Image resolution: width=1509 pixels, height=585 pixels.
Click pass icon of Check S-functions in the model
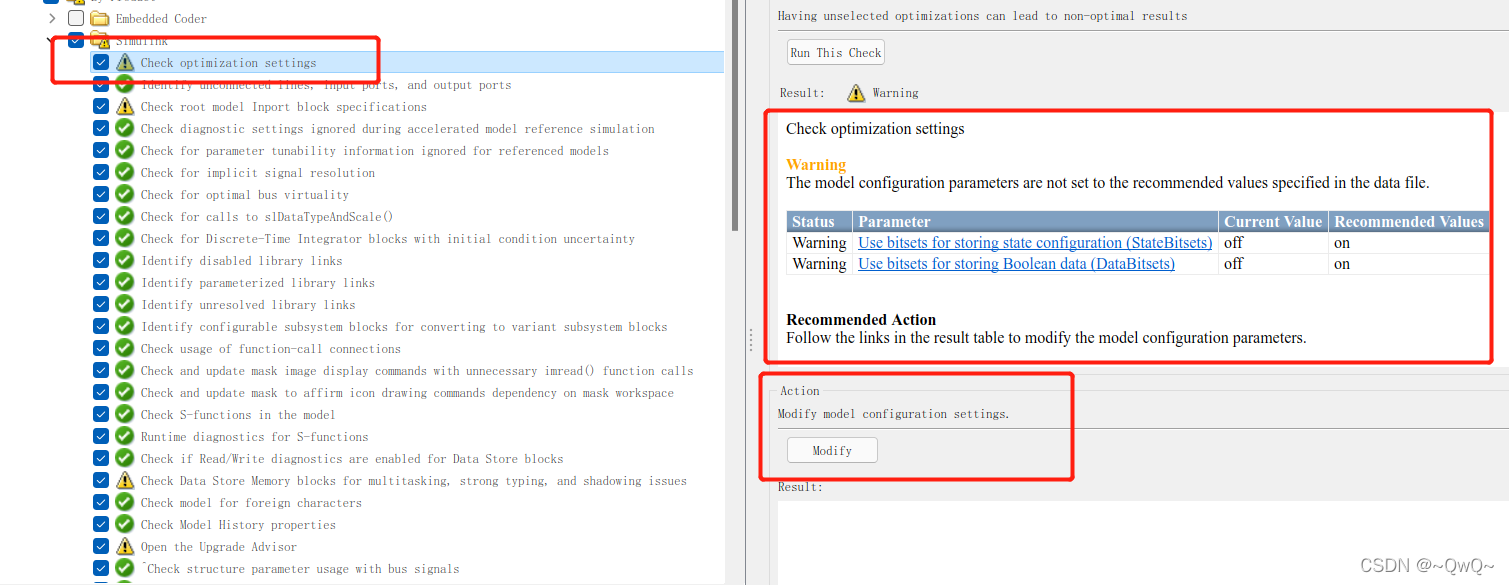[x=124, y=414]
